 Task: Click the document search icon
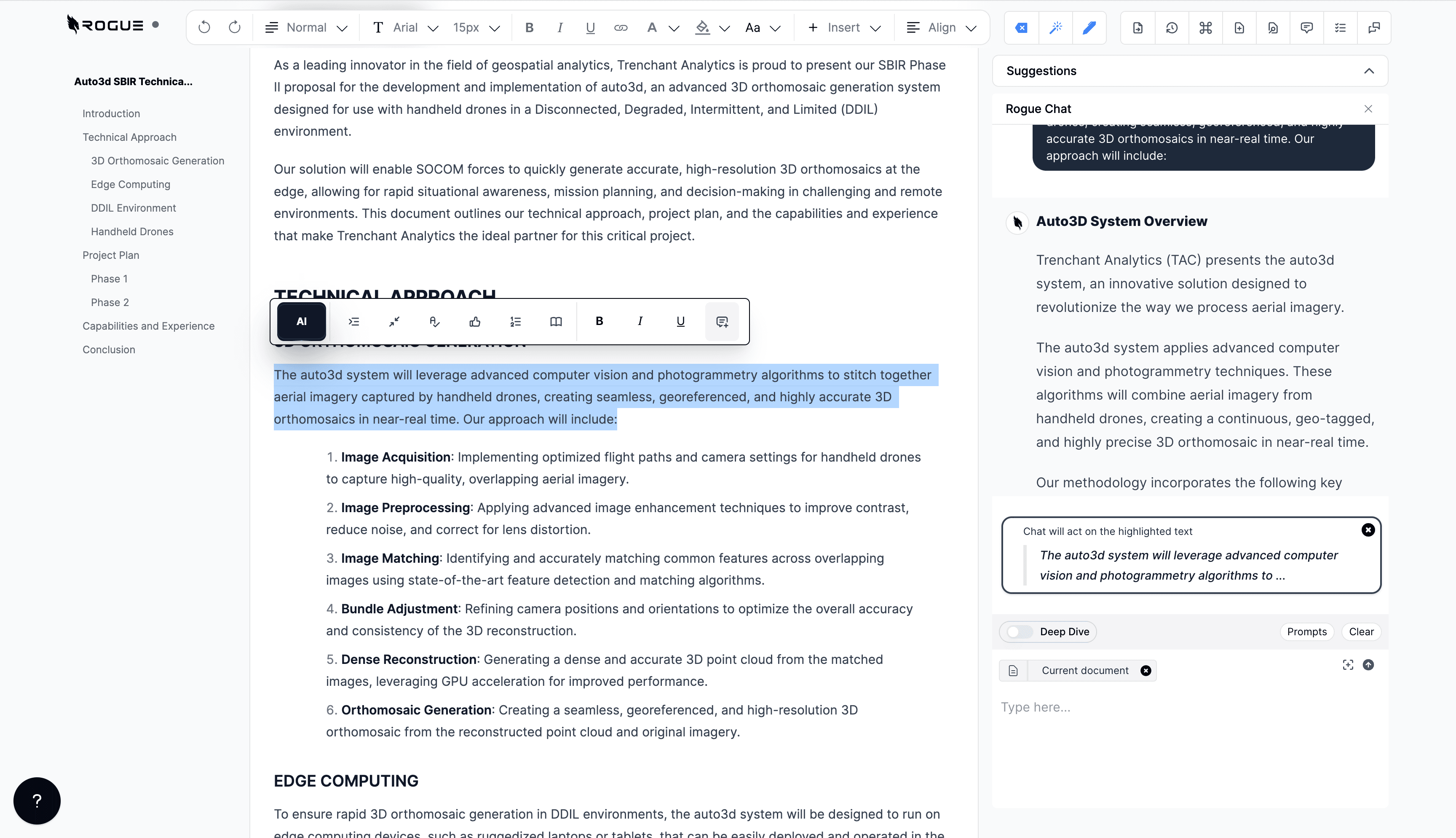tap(1273, 28)
